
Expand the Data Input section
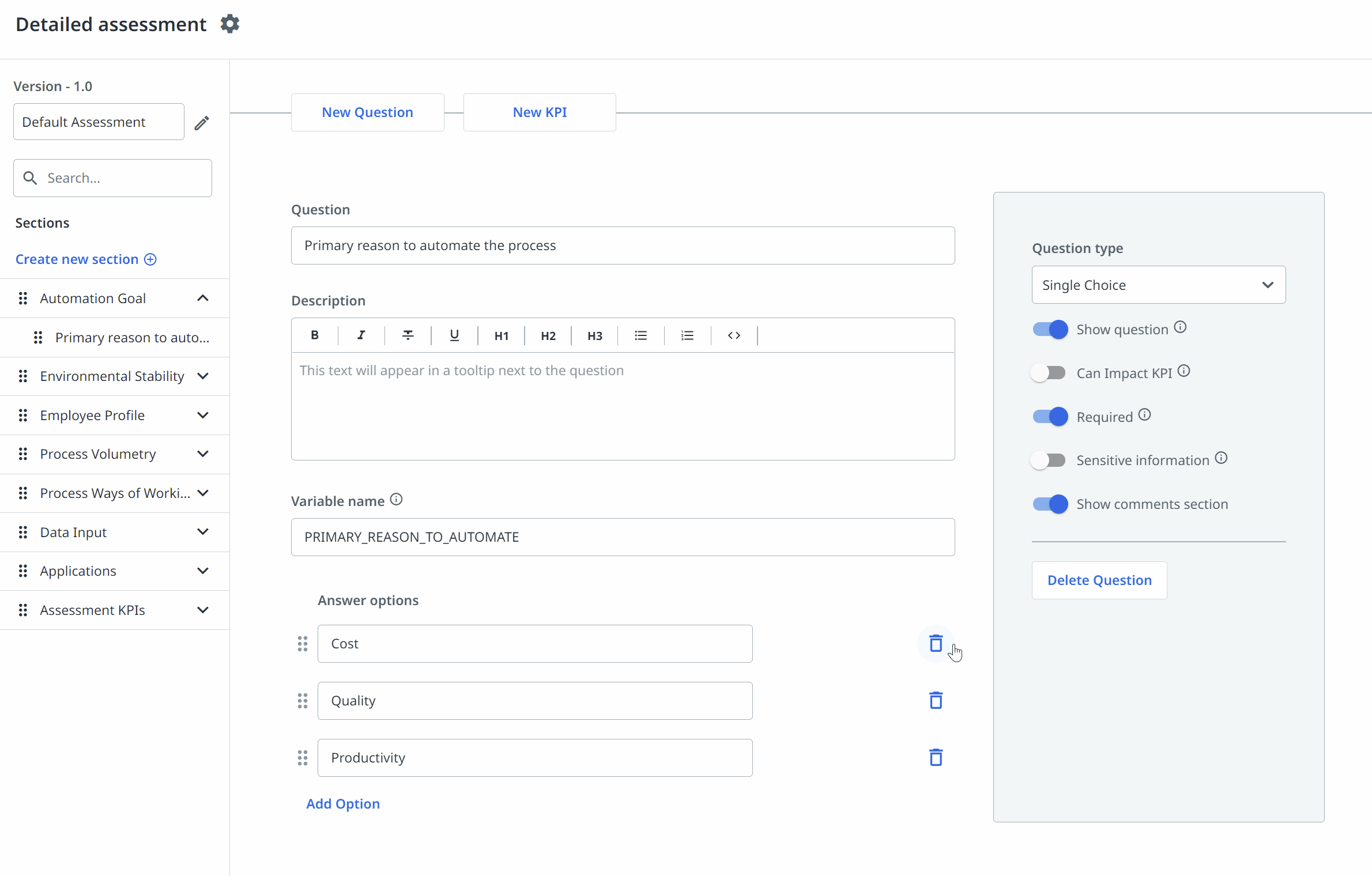[x=203, y=532]
